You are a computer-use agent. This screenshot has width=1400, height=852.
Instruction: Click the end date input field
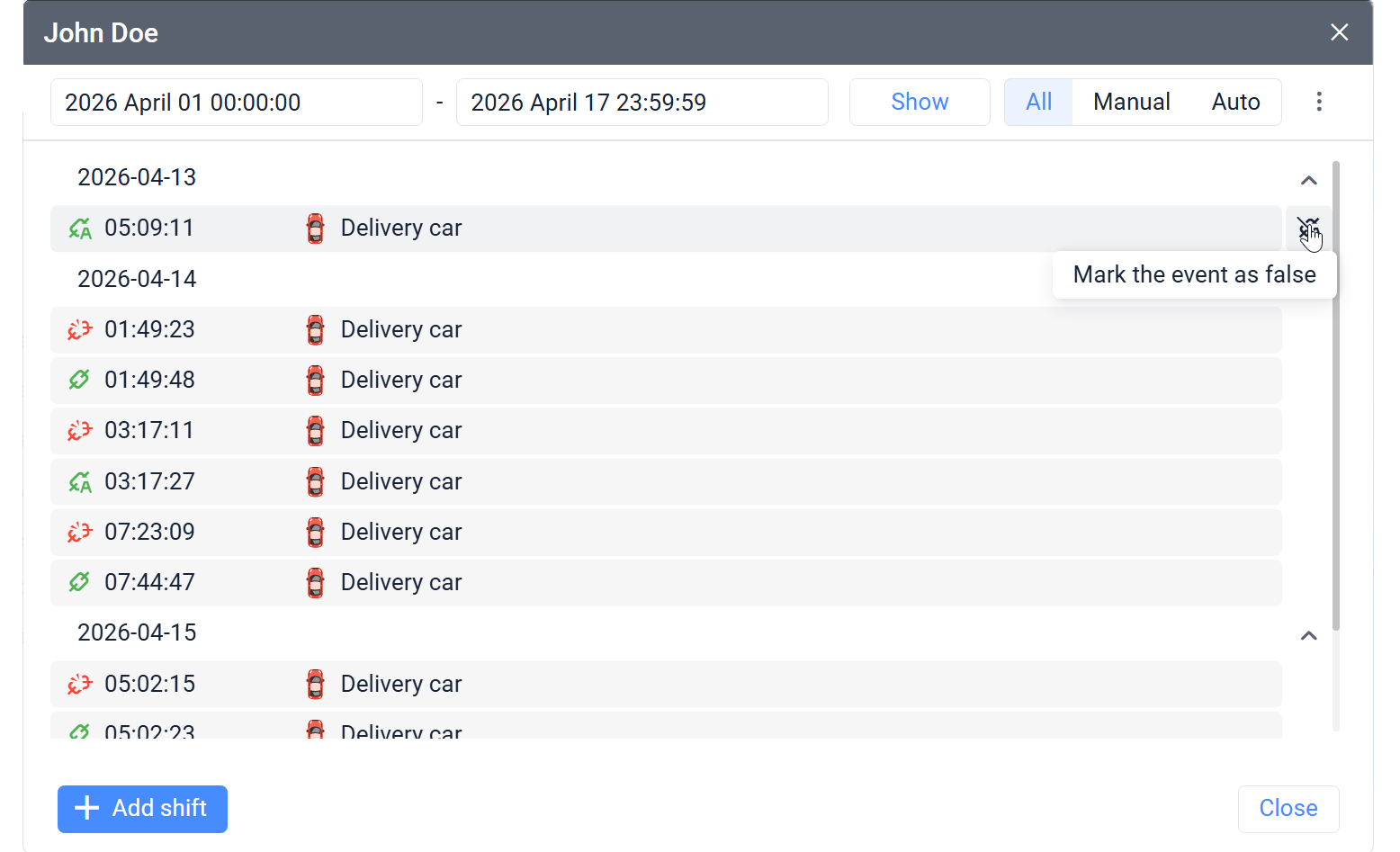coord(642,102)
